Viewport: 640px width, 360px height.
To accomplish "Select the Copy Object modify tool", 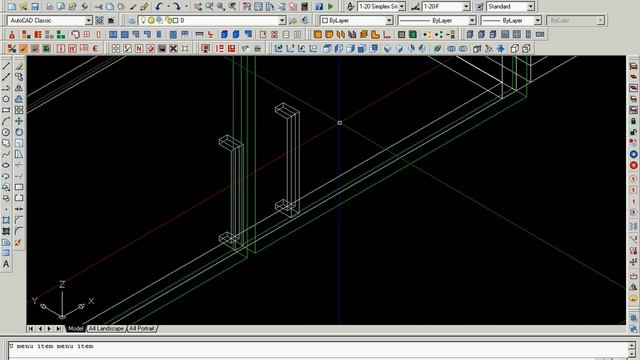I will click(x=19, y=77).
